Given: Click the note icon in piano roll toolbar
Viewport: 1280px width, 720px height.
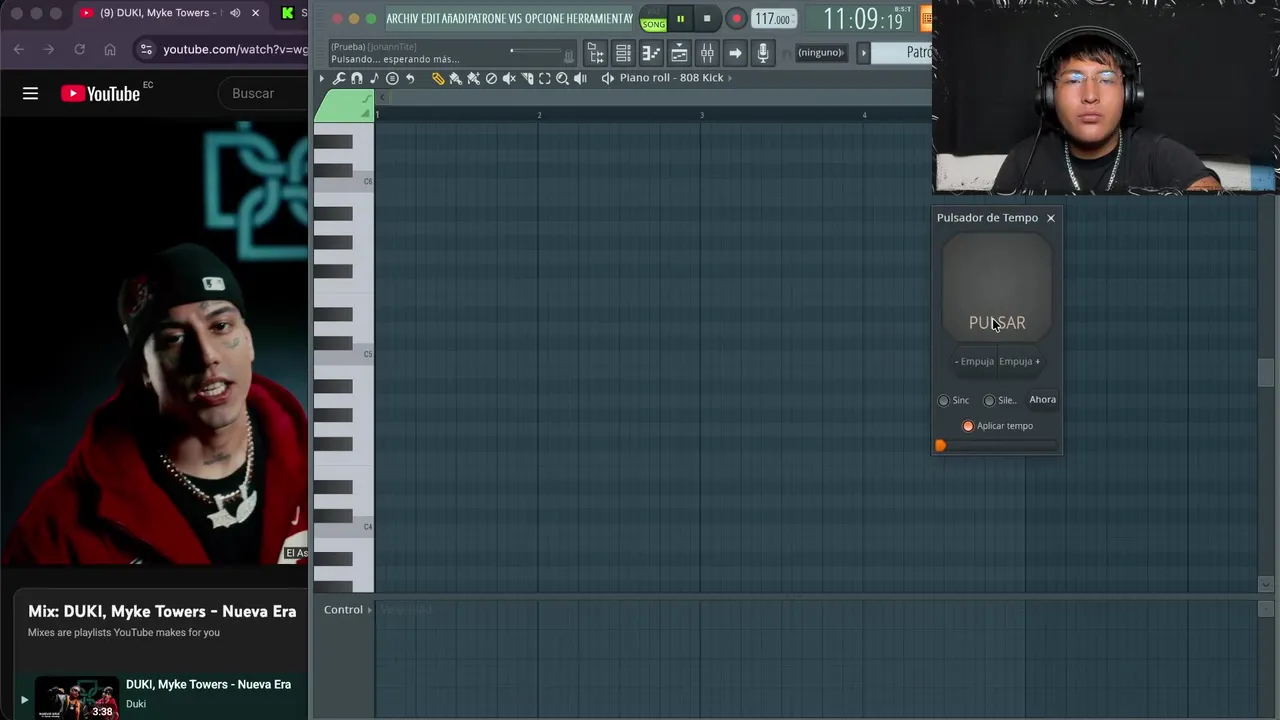Looking at the screenshot, I should click(374, 78).
